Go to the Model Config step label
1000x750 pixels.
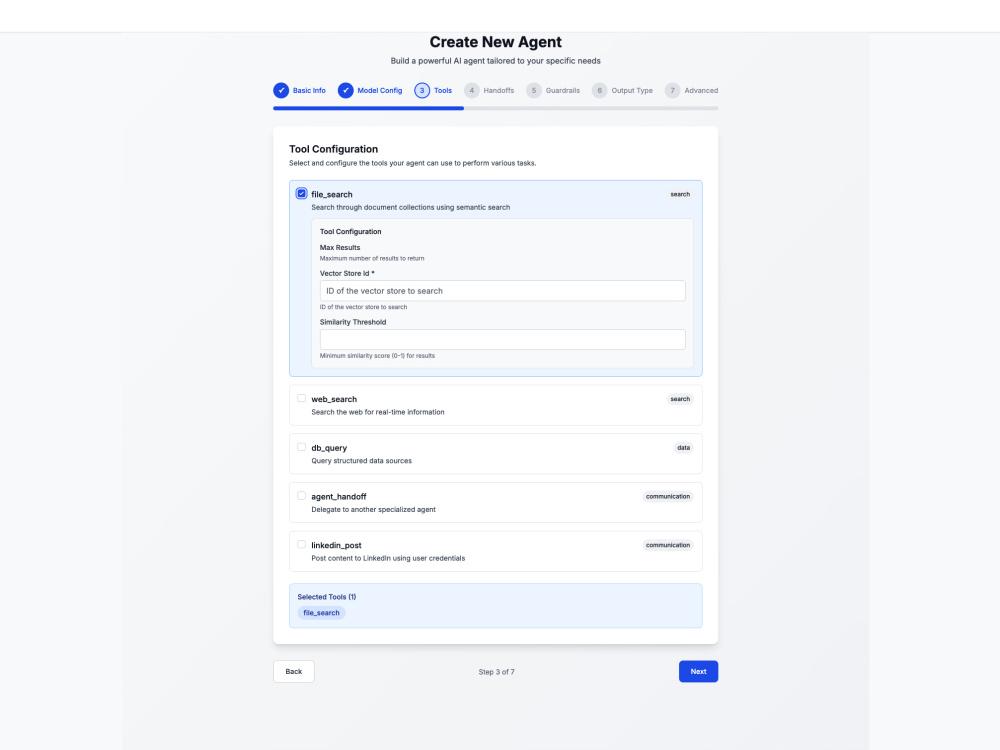pyautogui.click(x=379, y=91)
